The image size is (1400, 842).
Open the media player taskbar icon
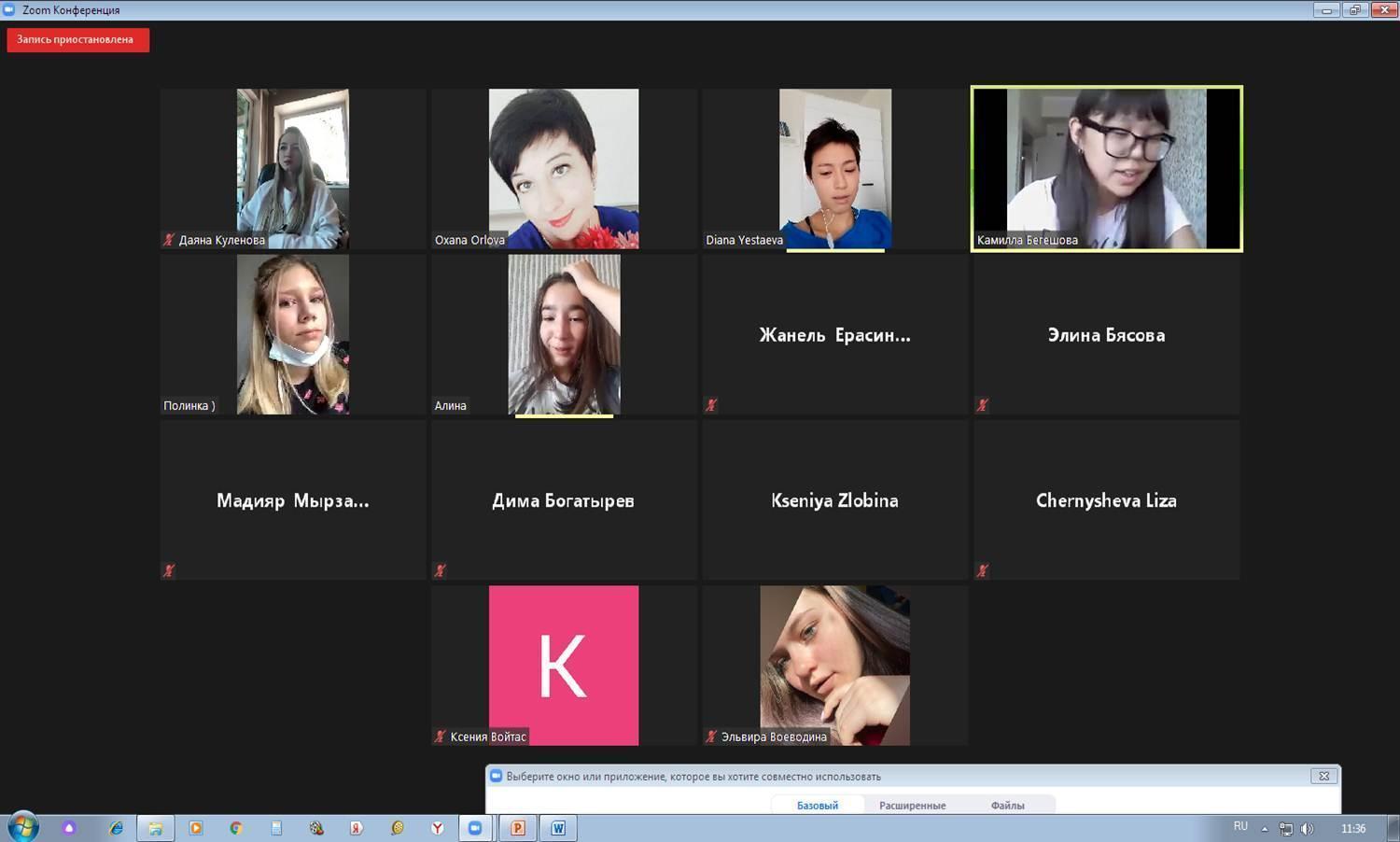click(x=196, y=828)
